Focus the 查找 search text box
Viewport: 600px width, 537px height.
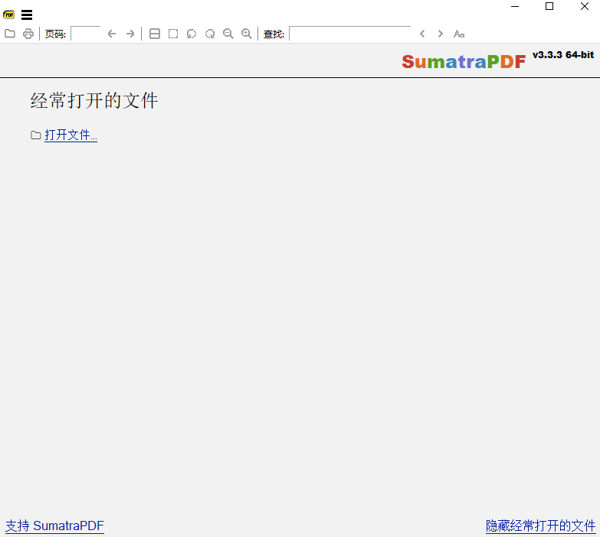pyautogui.click(x=349, y=34)
